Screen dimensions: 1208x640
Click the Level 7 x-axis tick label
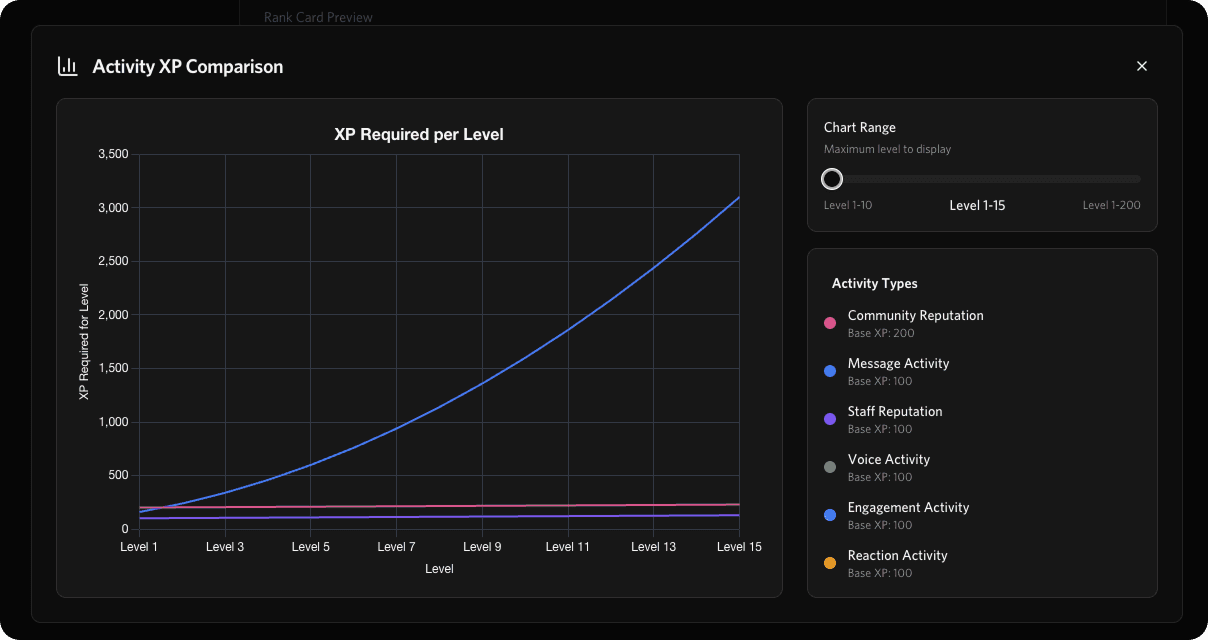[396, 547]
